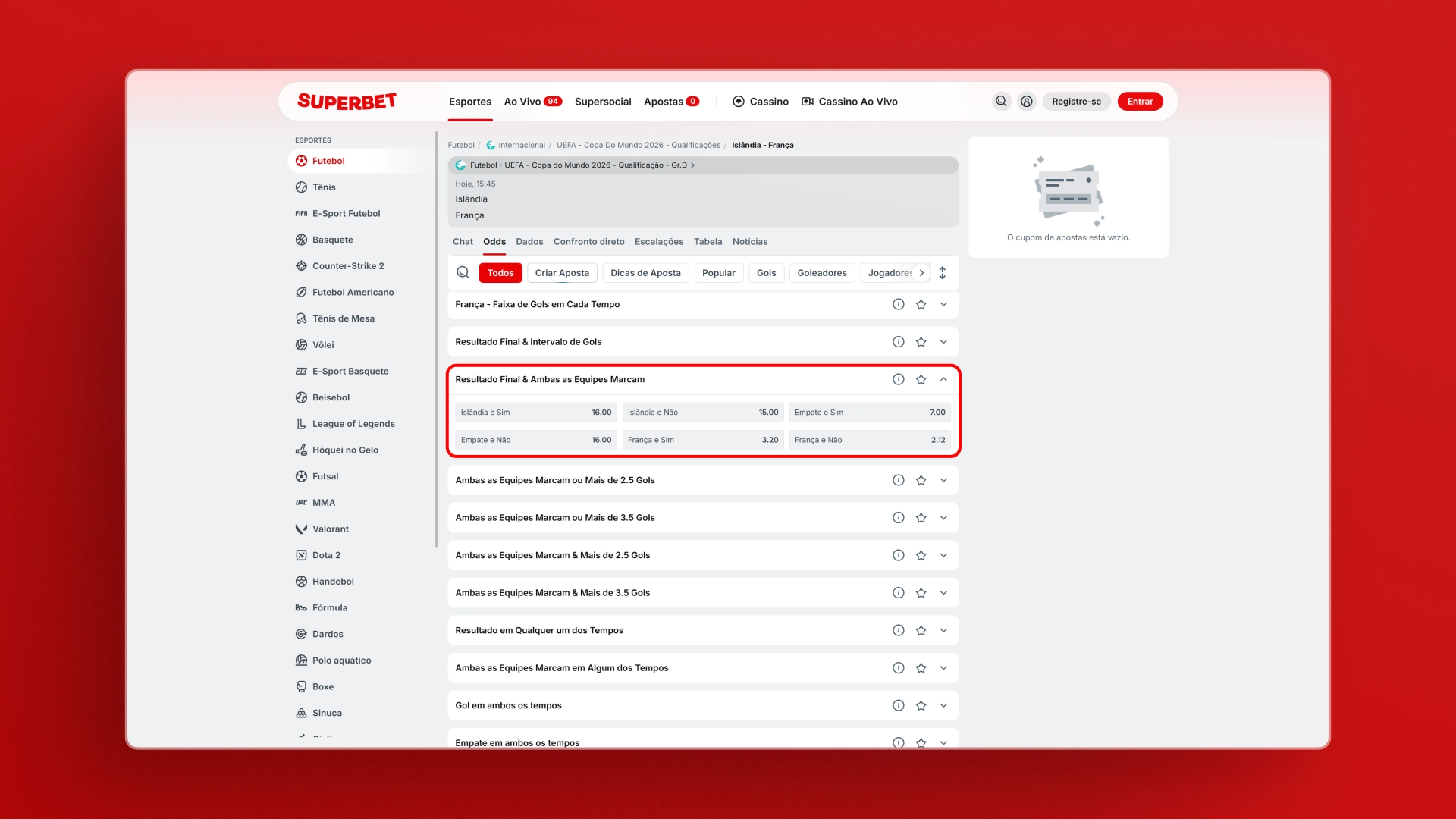Switch to the Escalações tab
Viewport: 1456px width, 819px height.
[658, 242]
